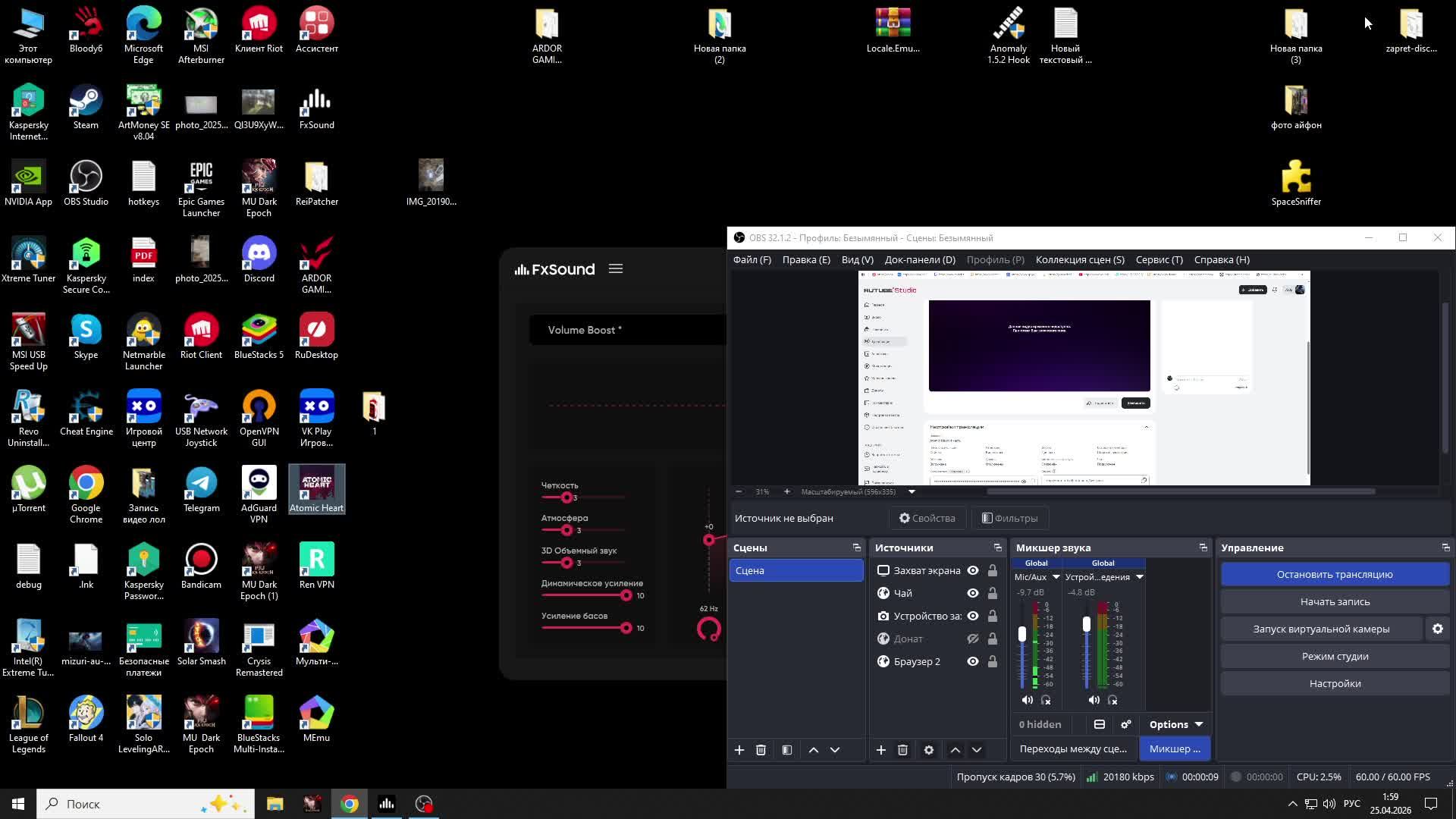Open advanced audio properties gears icon
1456x819 pixels.
click(x=1126, y=724)
